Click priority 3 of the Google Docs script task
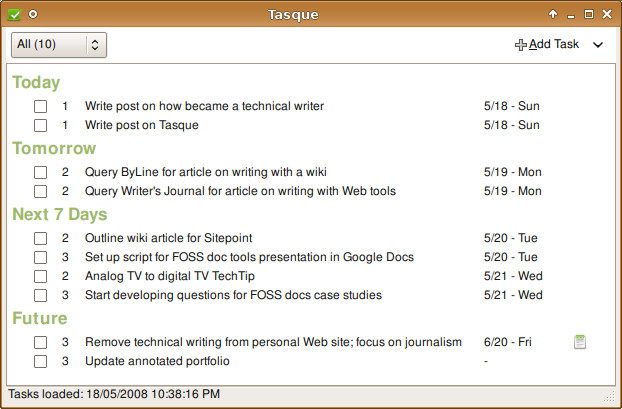Screen dimensions: 622x409 [x=65, y=257]
